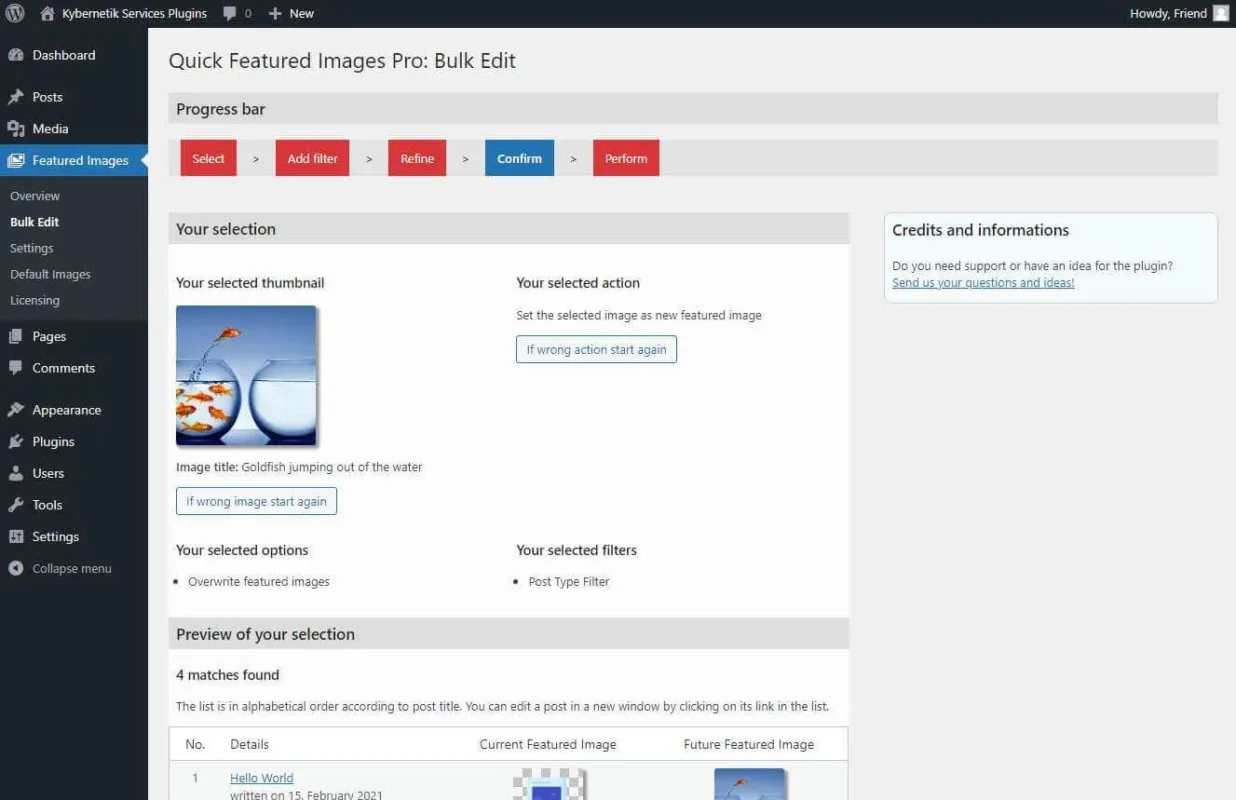Open the Overview submenu entry
Image resolution: width=1236 pixels, height=800 pixels.
coord(35,196)
